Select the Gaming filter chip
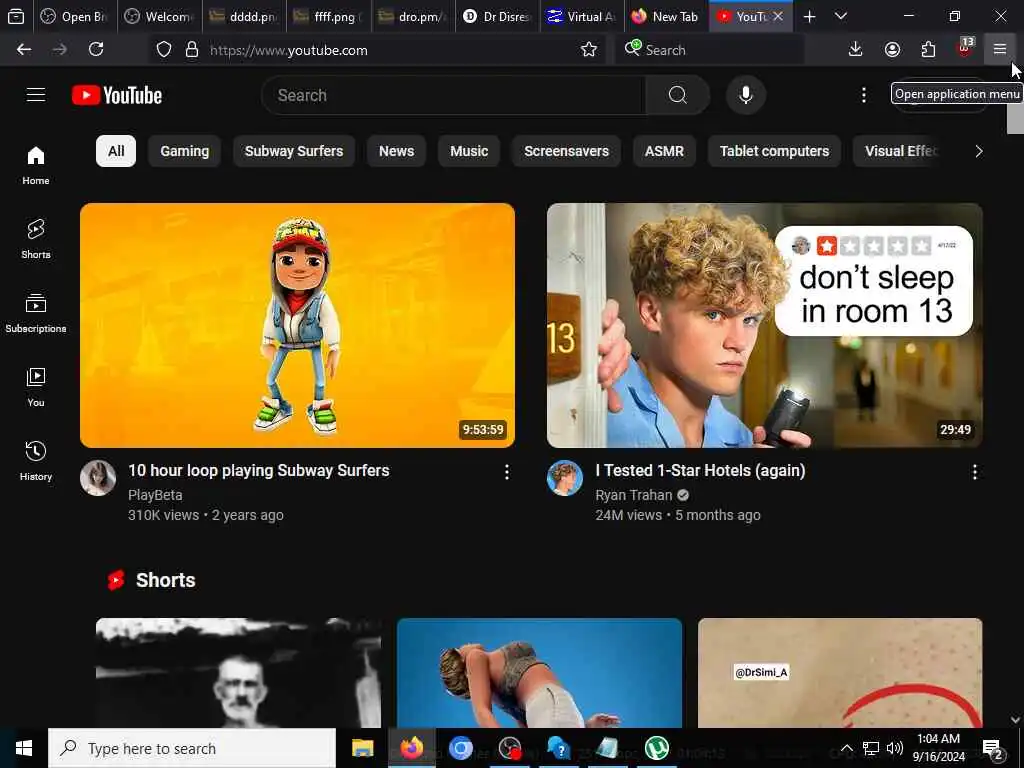This screenshot has height=768, width=1024. tap(185, 152)
